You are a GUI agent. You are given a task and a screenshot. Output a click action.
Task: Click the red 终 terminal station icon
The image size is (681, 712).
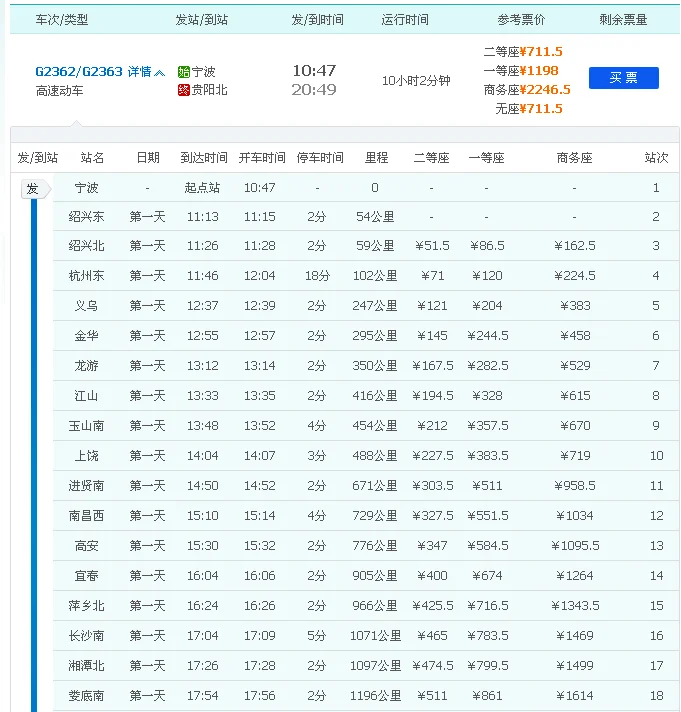[183, 90]
